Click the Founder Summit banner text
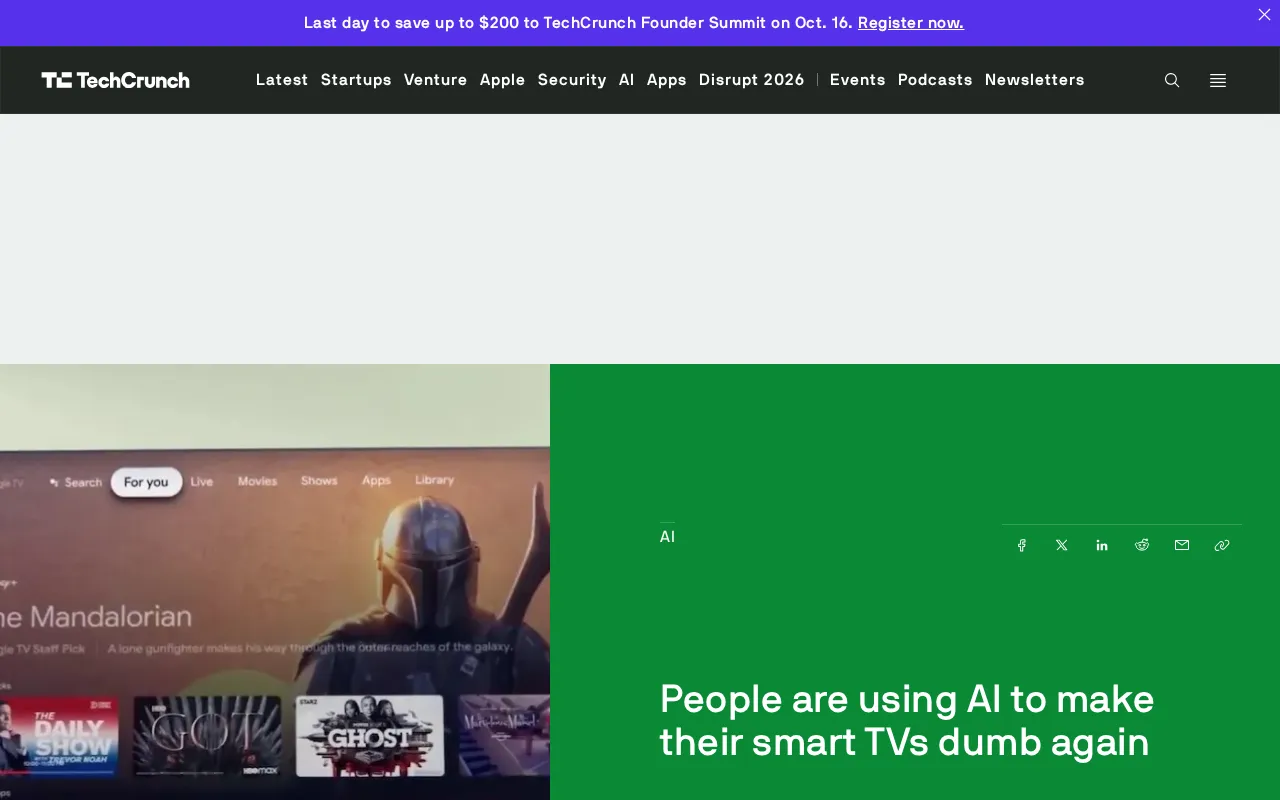This screenshot has width=1280, height=800. pyautogui.click(x=578, y=22)
